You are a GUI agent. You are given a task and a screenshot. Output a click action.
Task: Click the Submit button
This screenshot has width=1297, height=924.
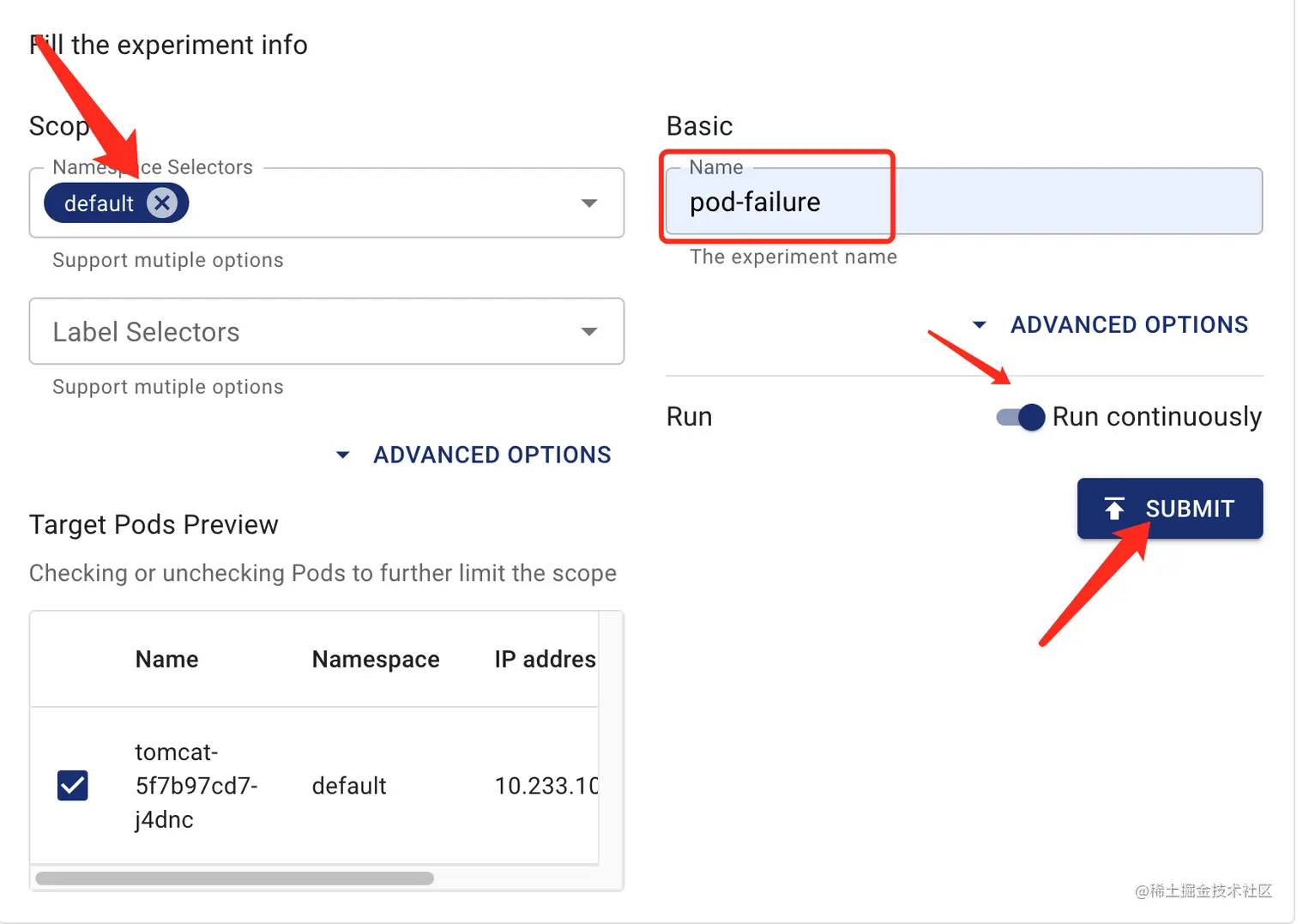tap(1169, 509)
